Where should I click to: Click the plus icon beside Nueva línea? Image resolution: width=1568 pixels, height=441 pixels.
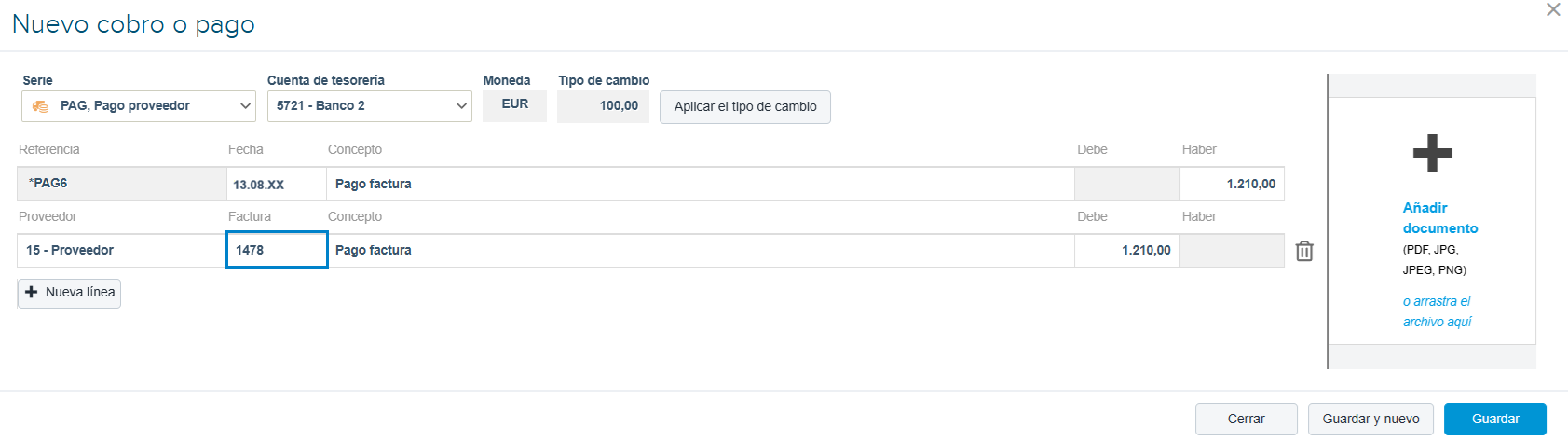[32, 292]
